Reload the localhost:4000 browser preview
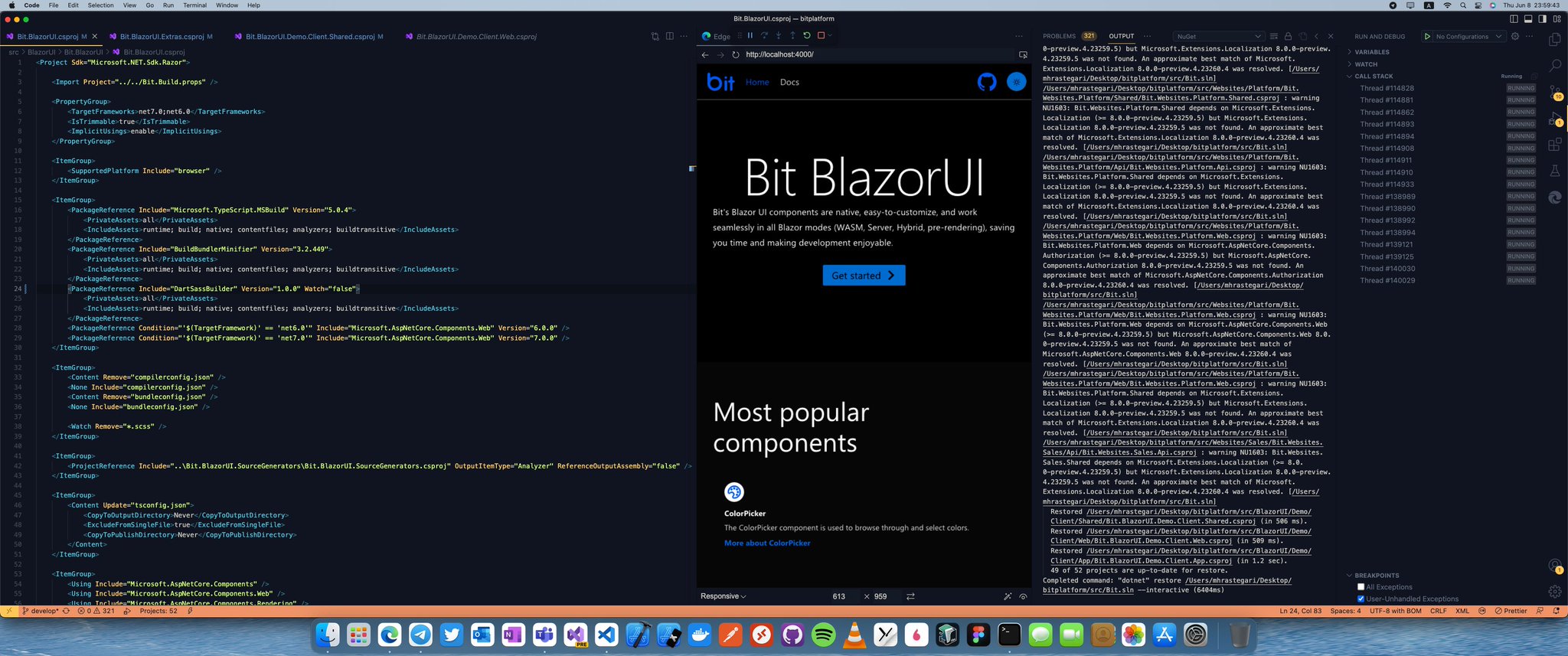Viewport: 1568px width, 656px height. (x=736, y=54)
